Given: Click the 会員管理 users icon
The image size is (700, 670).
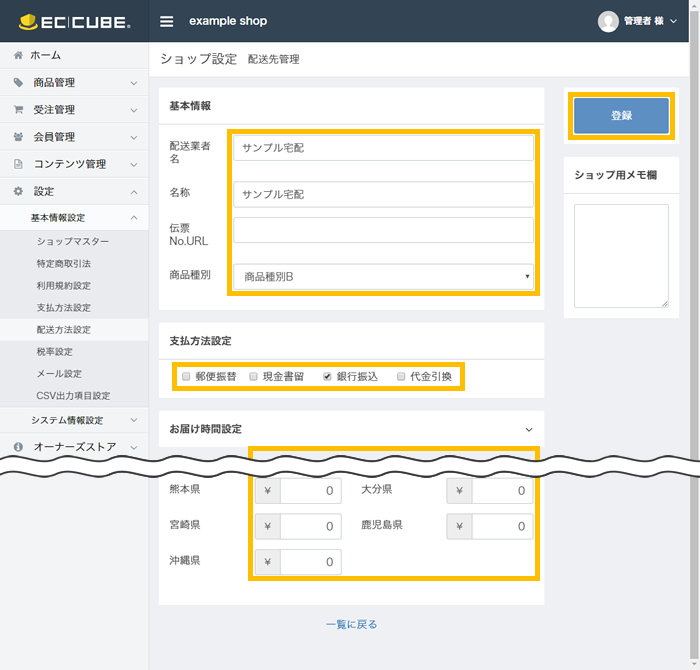Looking at the screenshot, I should coord(18,137).
